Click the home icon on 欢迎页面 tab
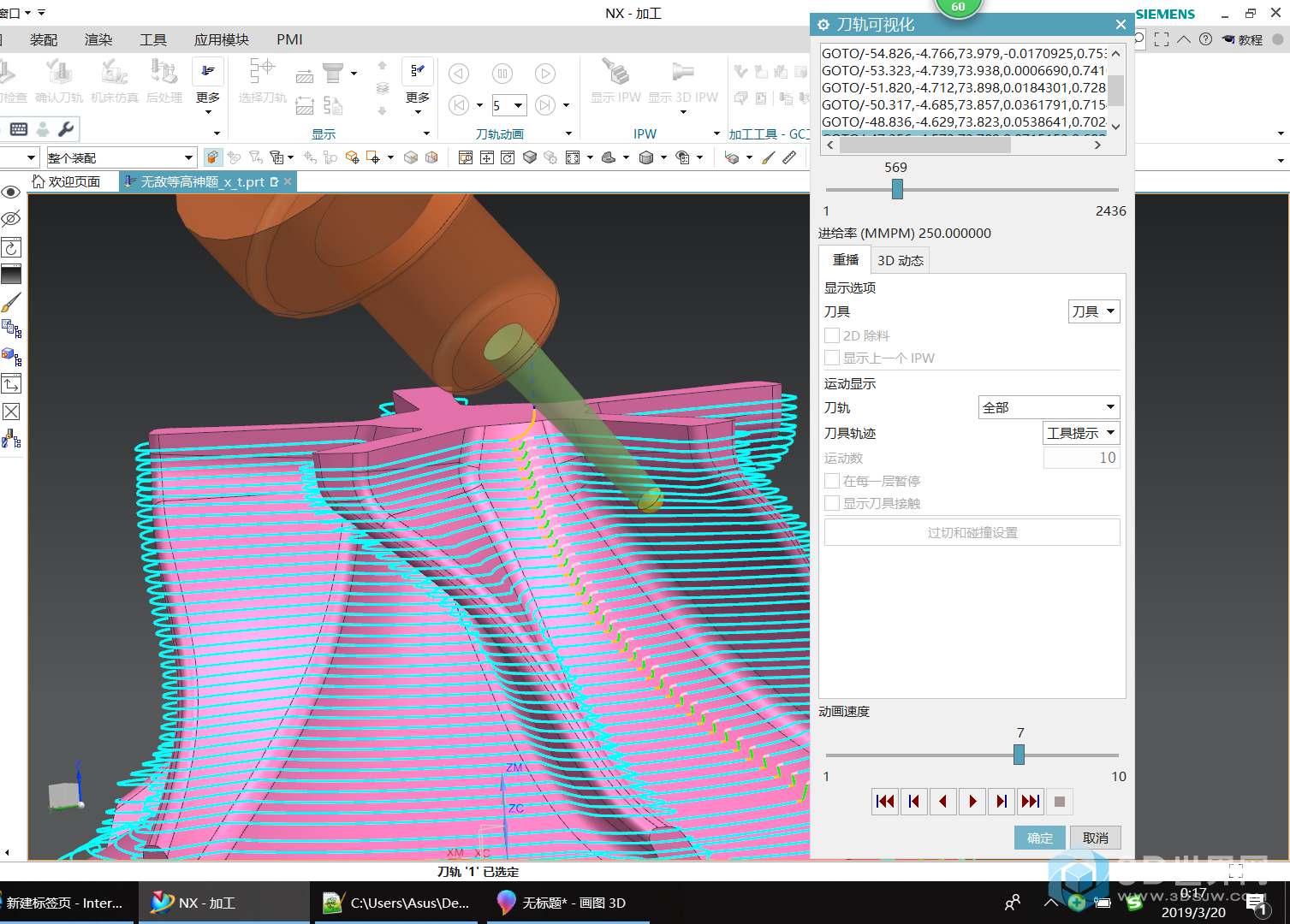Image resolution: width=1290 pixels, height=924 pixels. click(x=38, y=181)
